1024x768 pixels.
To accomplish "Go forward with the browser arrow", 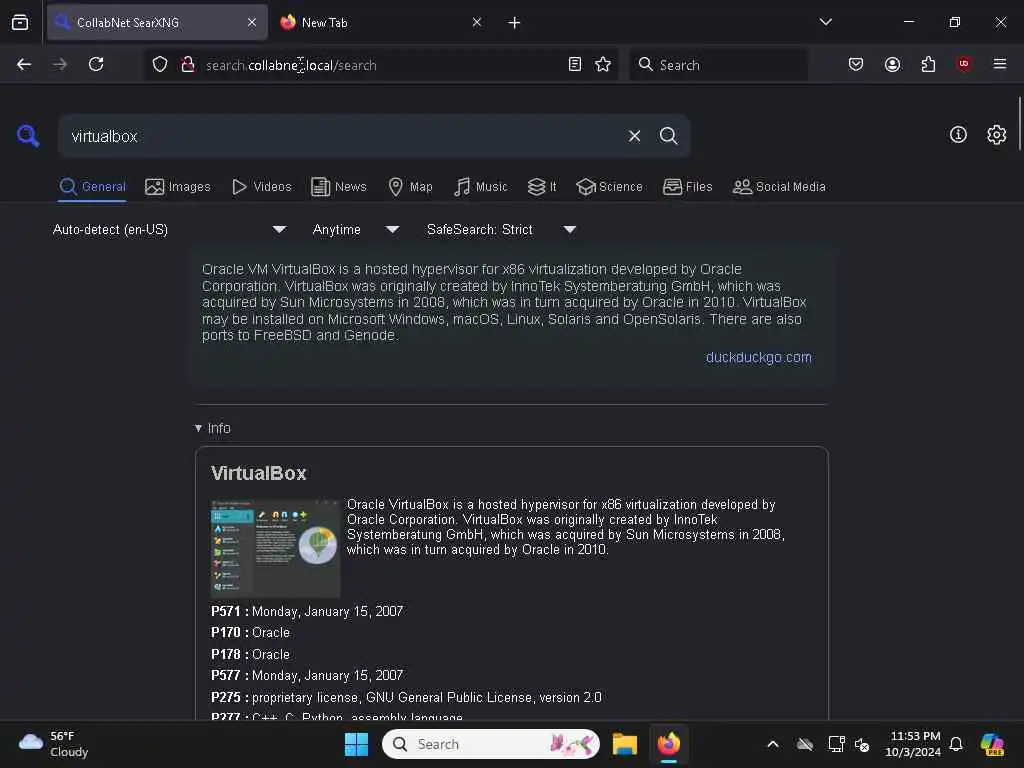I will pos(60,64).
